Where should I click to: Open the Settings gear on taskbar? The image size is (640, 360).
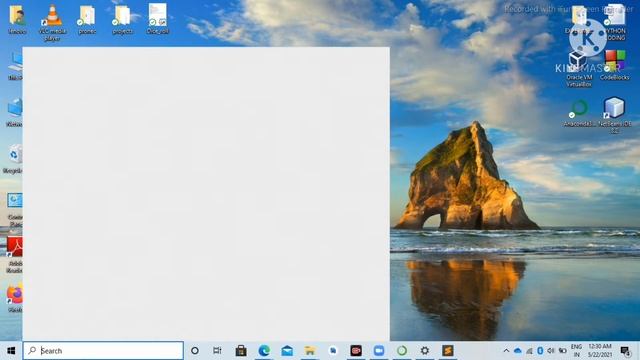[x=425, y=351]
